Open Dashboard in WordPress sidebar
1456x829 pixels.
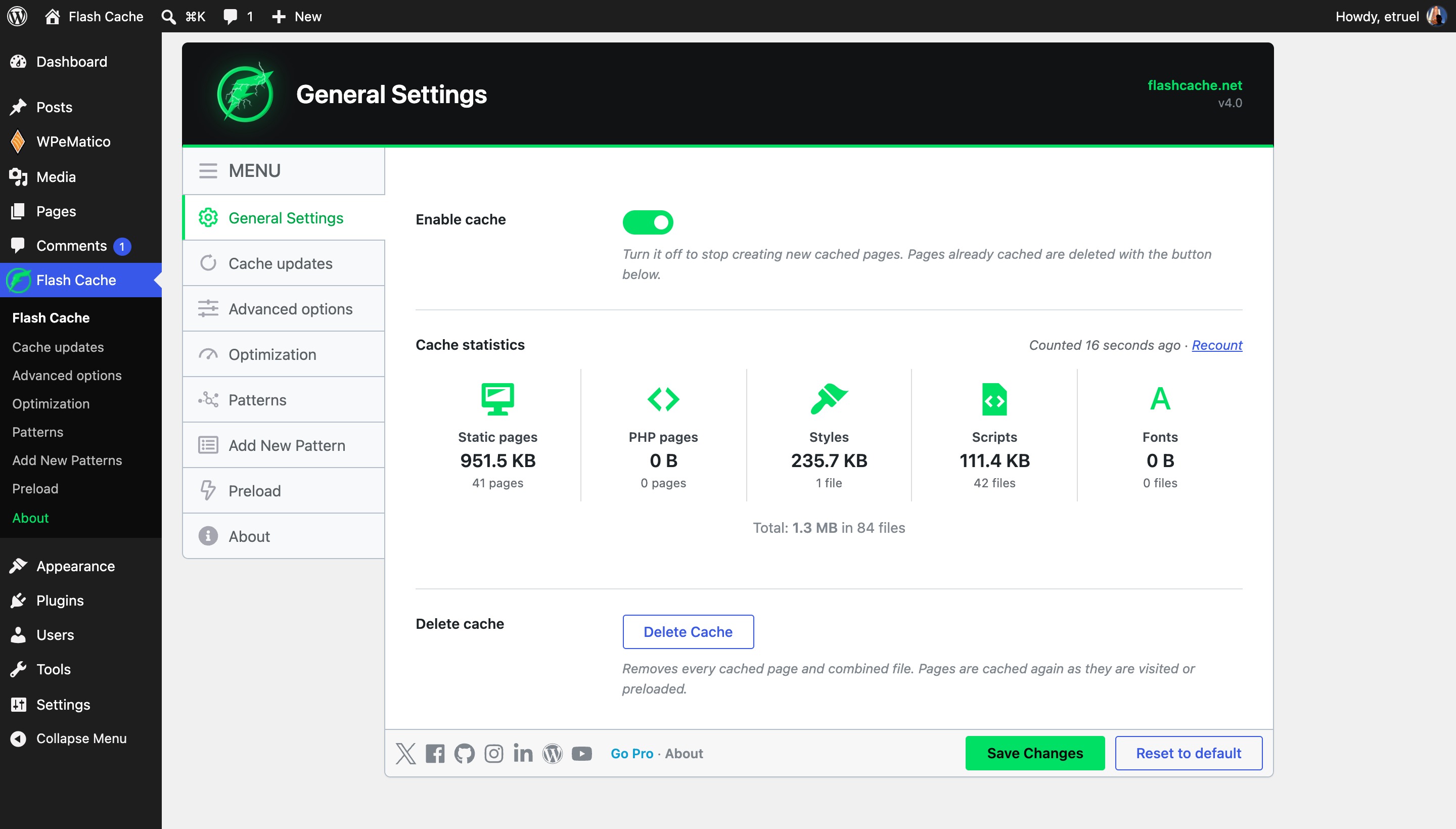coord(81,62)
